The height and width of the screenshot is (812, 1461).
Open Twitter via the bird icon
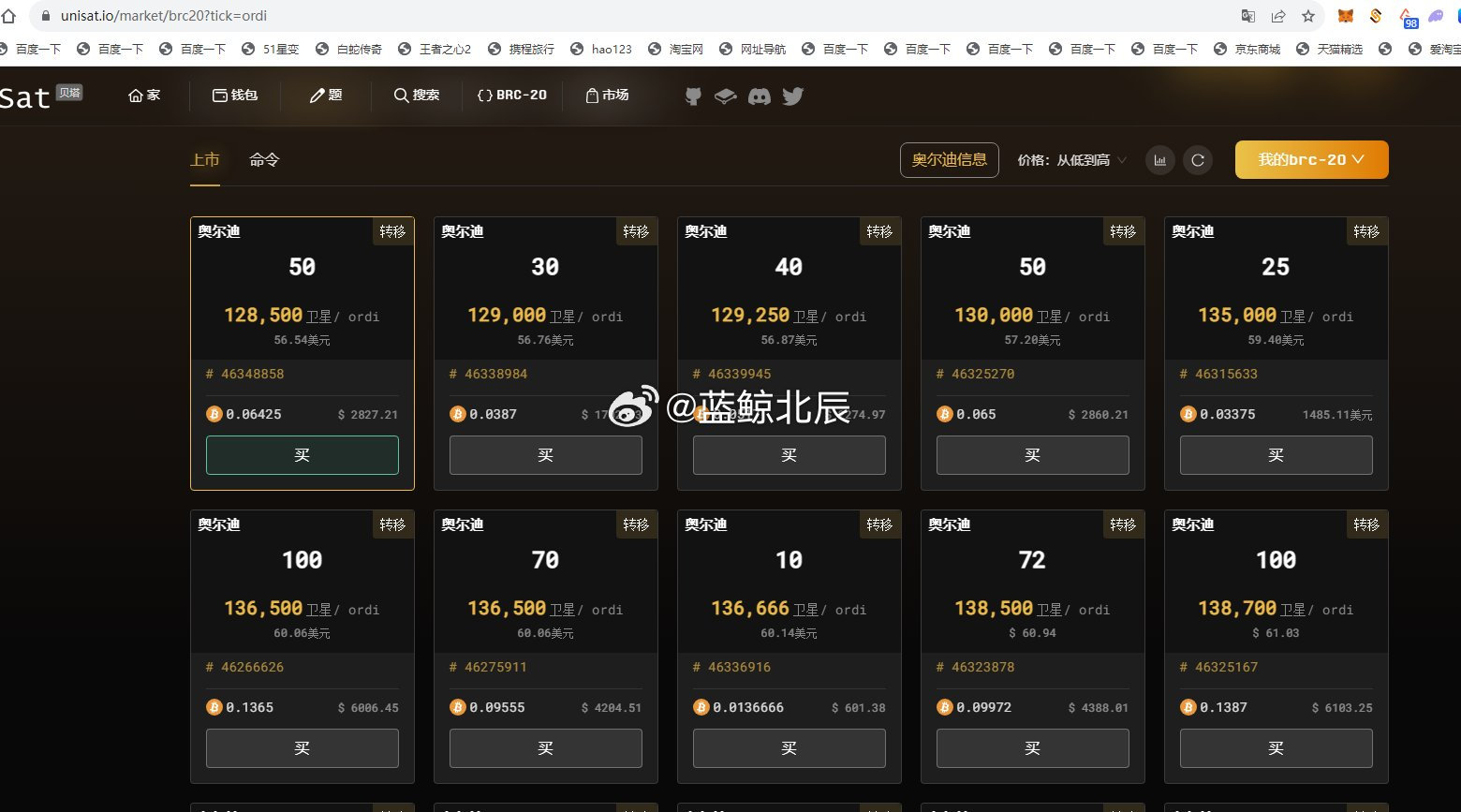pos(792,96)
